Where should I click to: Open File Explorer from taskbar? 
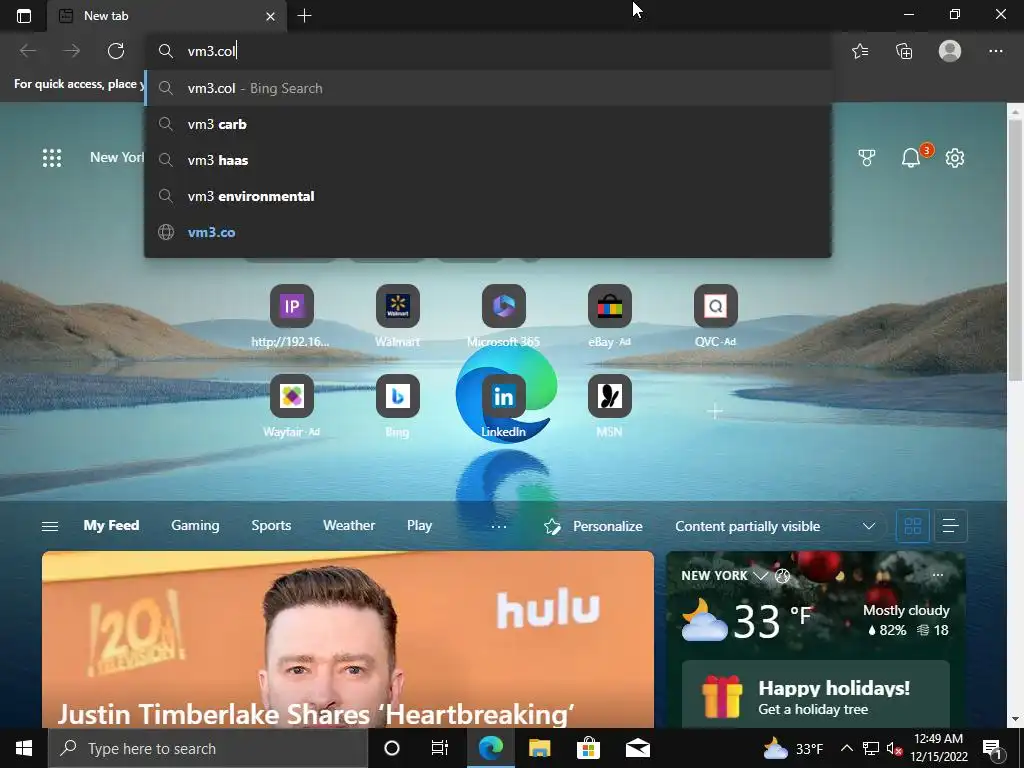[539, 748]
